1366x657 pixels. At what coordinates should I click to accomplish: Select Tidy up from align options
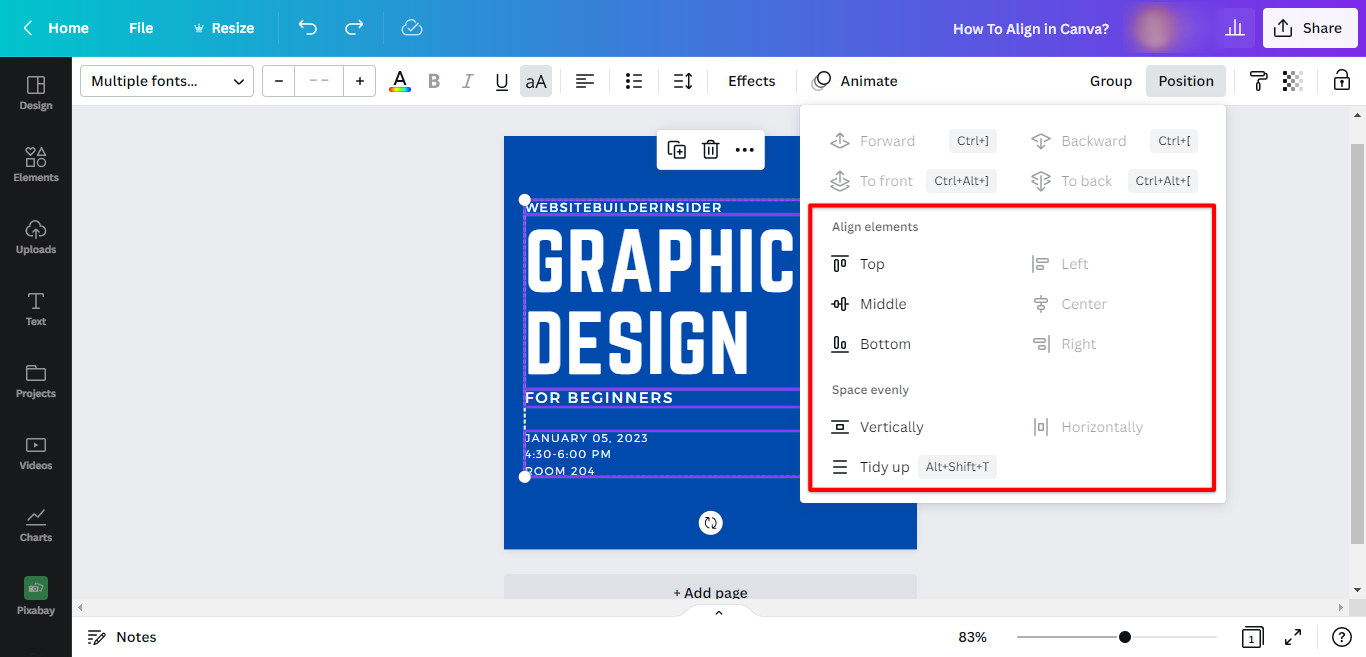tap(884, 466)
